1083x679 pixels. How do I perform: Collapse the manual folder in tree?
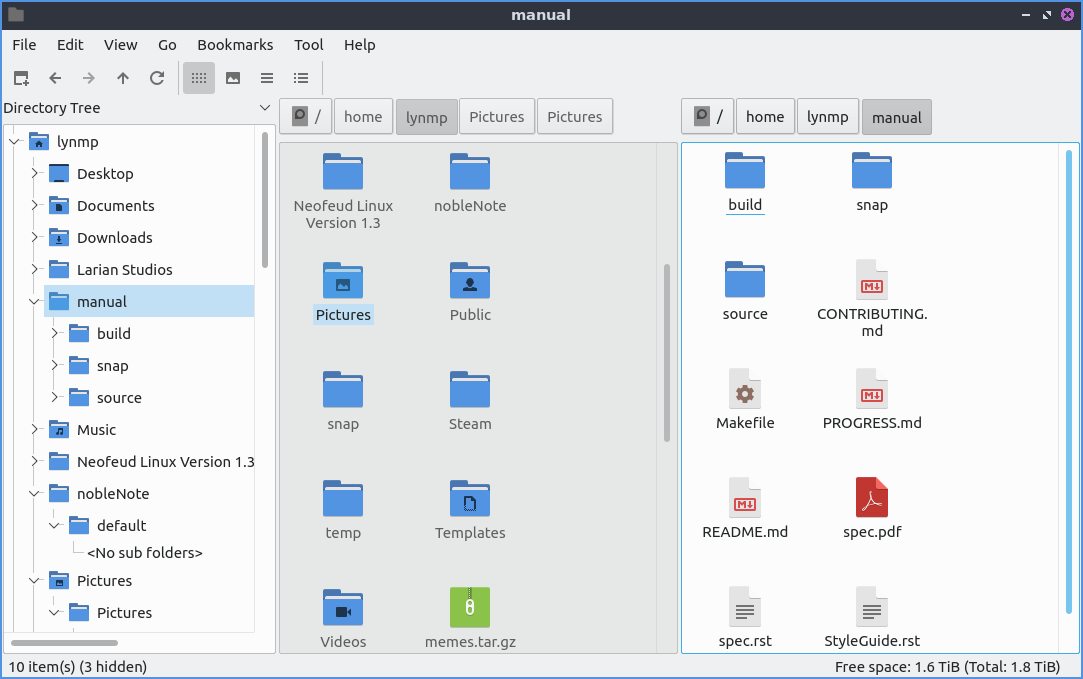click(x=34, y=302)
